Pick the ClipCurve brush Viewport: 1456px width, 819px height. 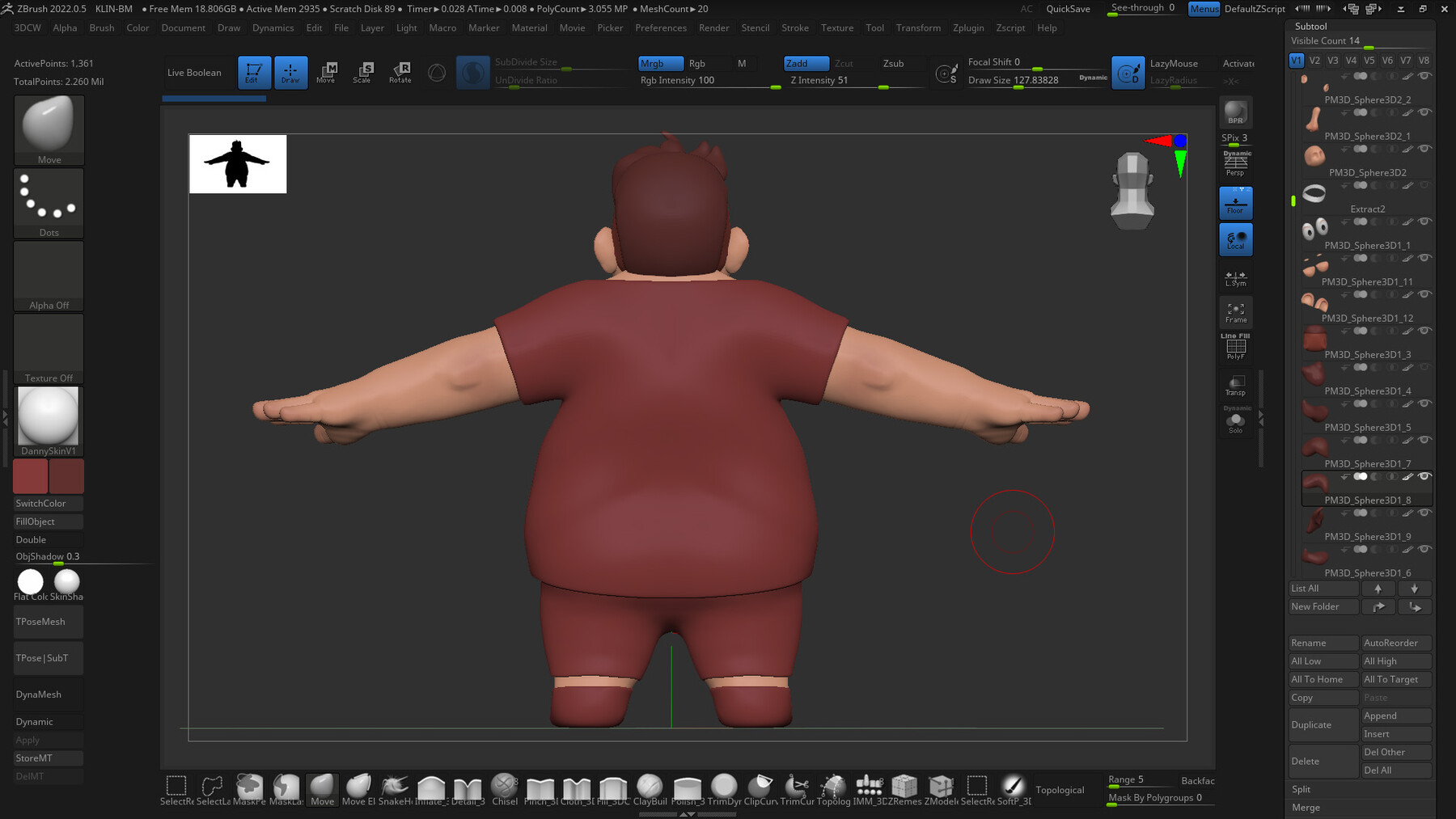[760, 789]
